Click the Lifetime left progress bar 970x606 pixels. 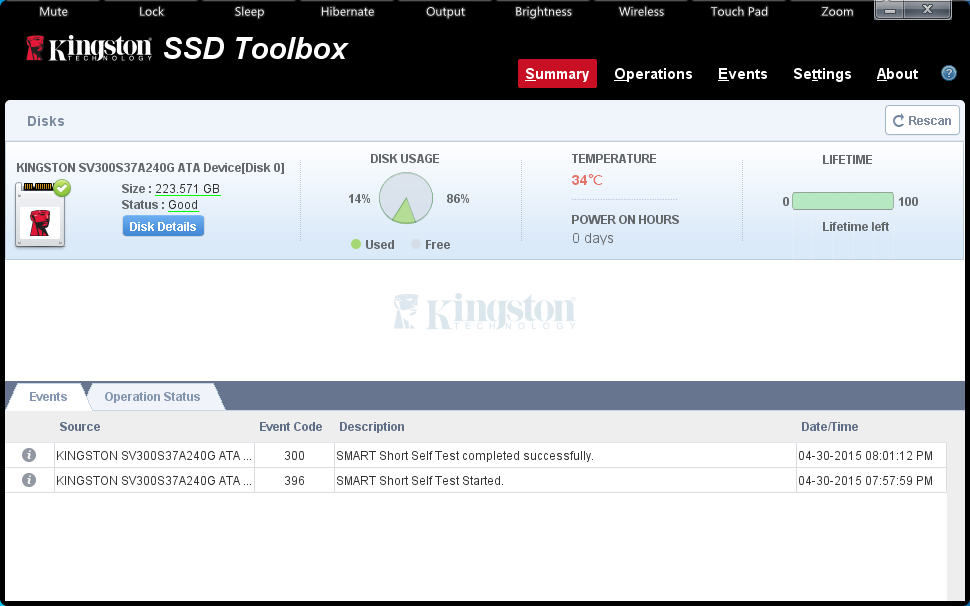(x=842, y=201)
